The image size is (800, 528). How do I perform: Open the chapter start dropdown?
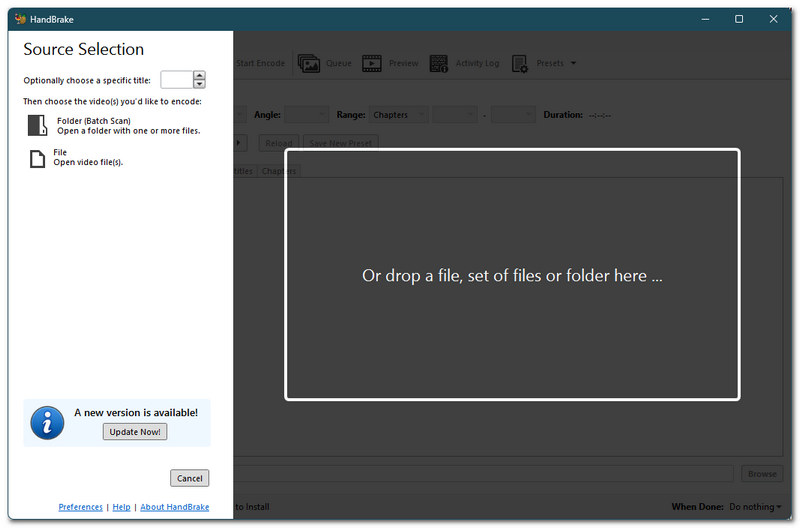coord(455,115)
